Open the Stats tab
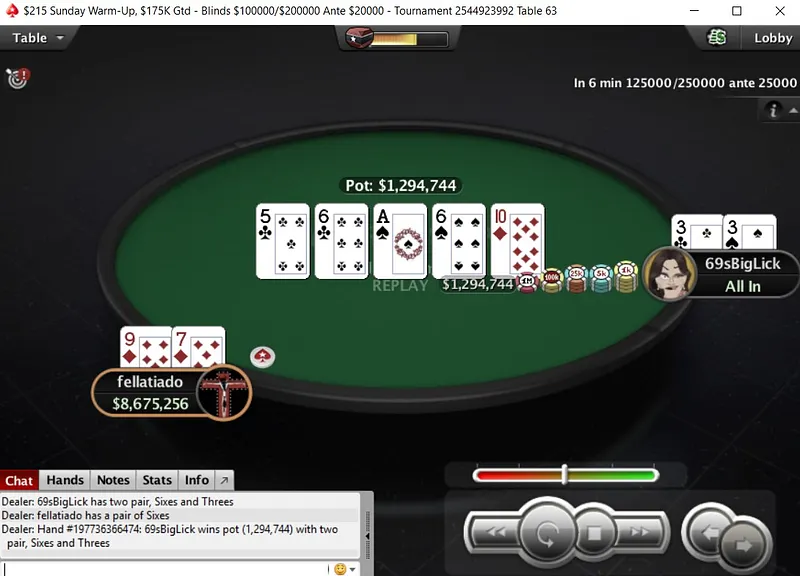 157,480
